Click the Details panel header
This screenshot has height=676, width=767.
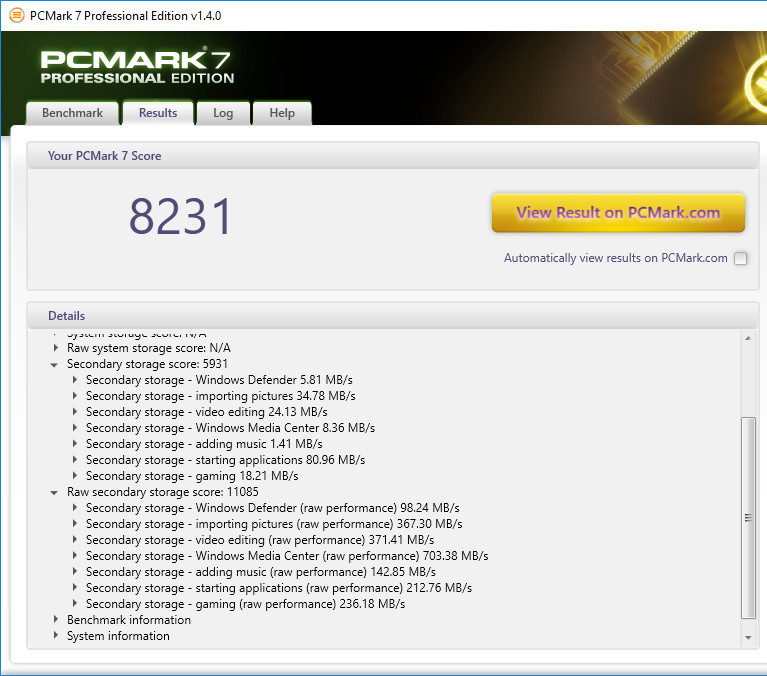(x=393, y=316)
